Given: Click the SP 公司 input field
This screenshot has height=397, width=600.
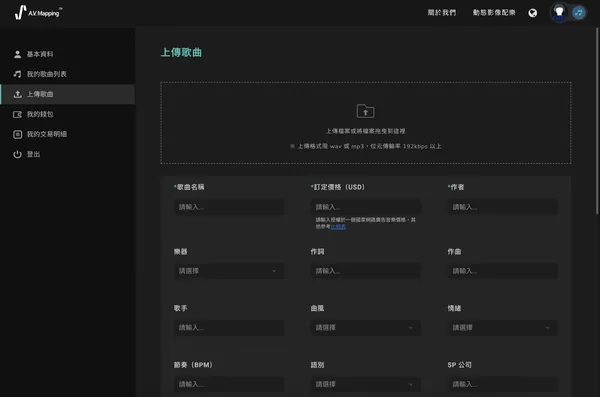Looking at the screenshot, I should point(502,384).
